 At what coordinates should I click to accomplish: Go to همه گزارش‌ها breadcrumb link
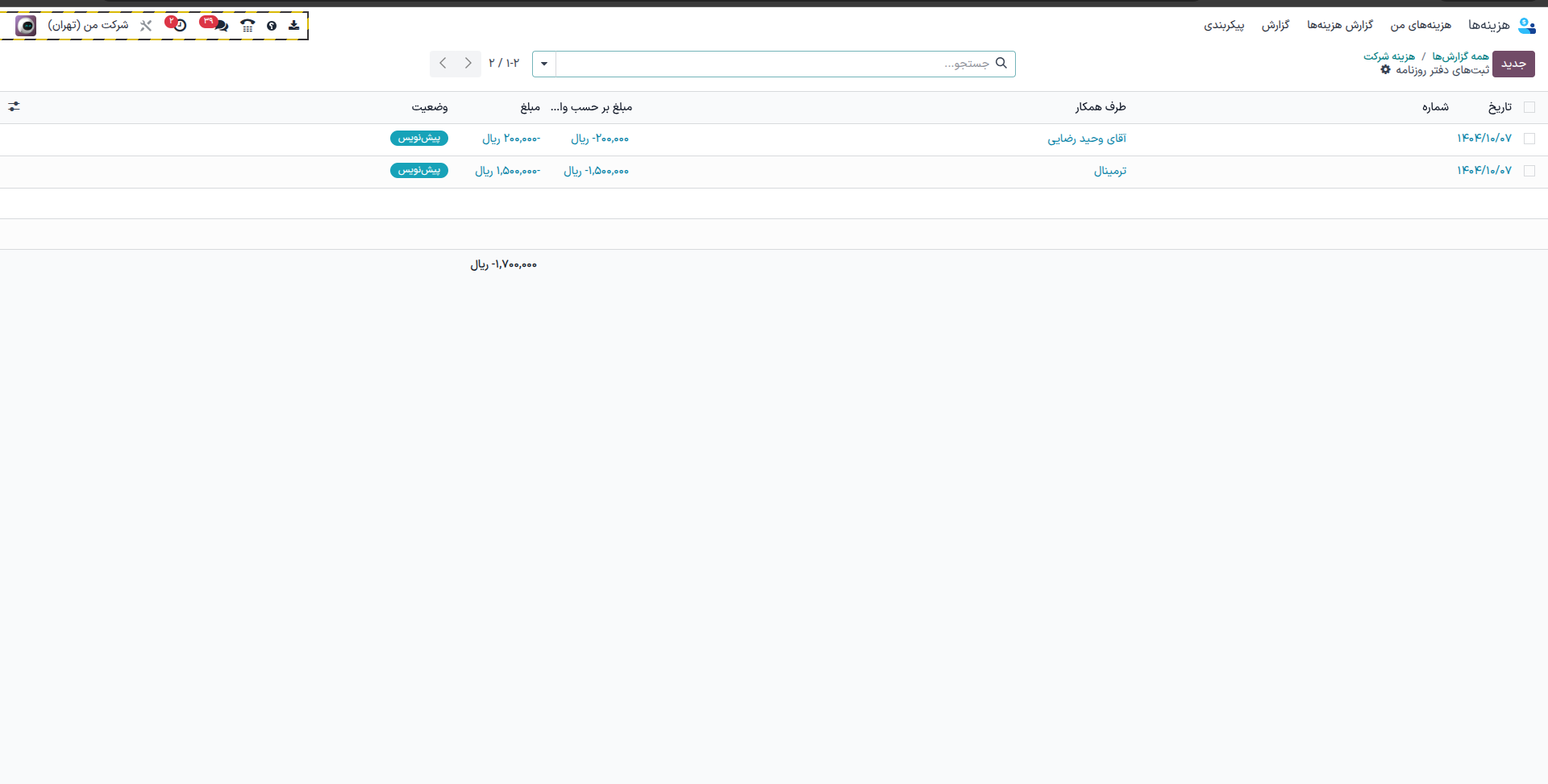[x=1460, y=56]
